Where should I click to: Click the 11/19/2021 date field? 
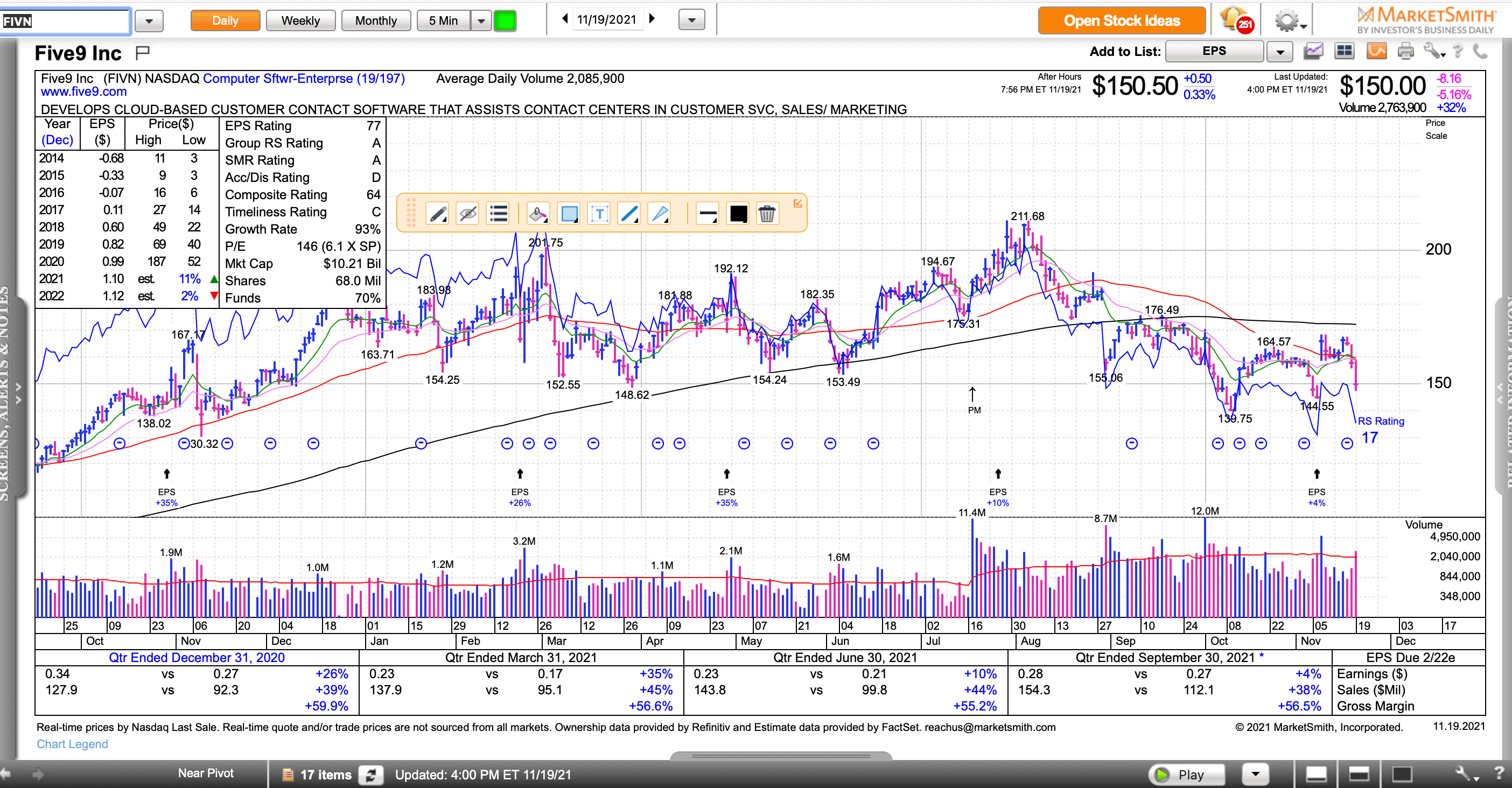click(x=607, y=19)
